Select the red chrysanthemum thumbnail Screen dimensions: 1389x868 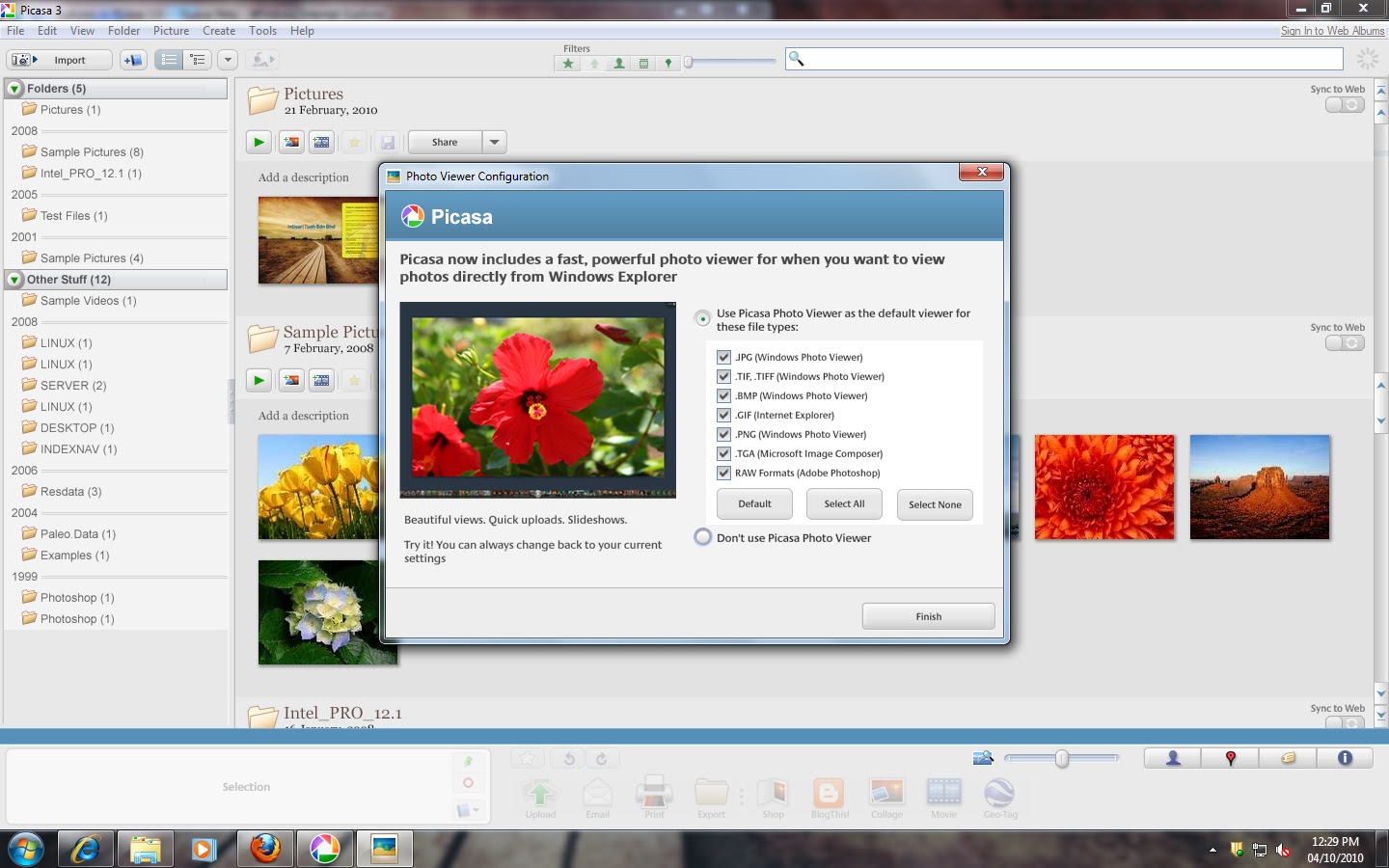coord(1104,486)
